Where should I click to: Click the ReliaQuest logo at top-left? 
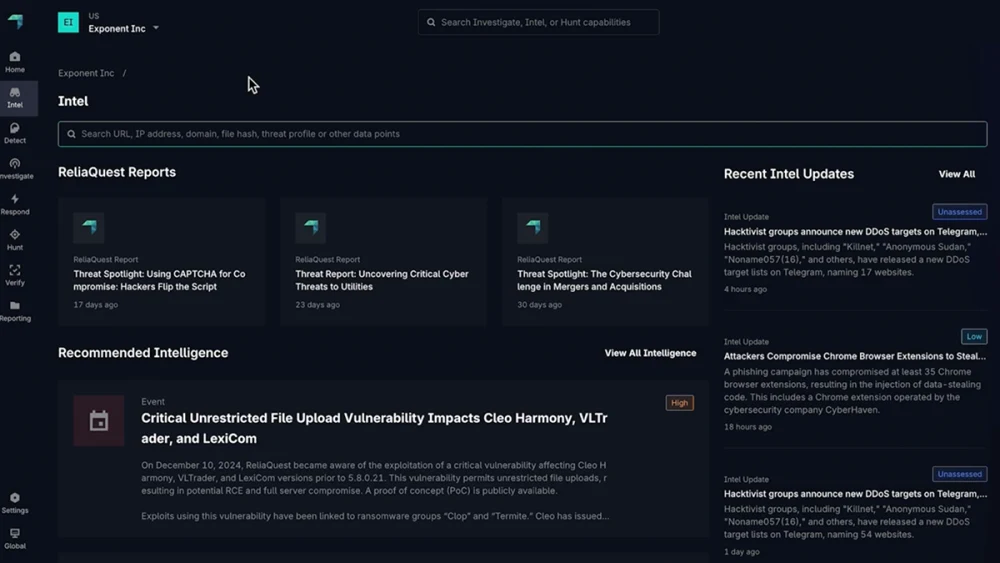click(x=15, y=22)
